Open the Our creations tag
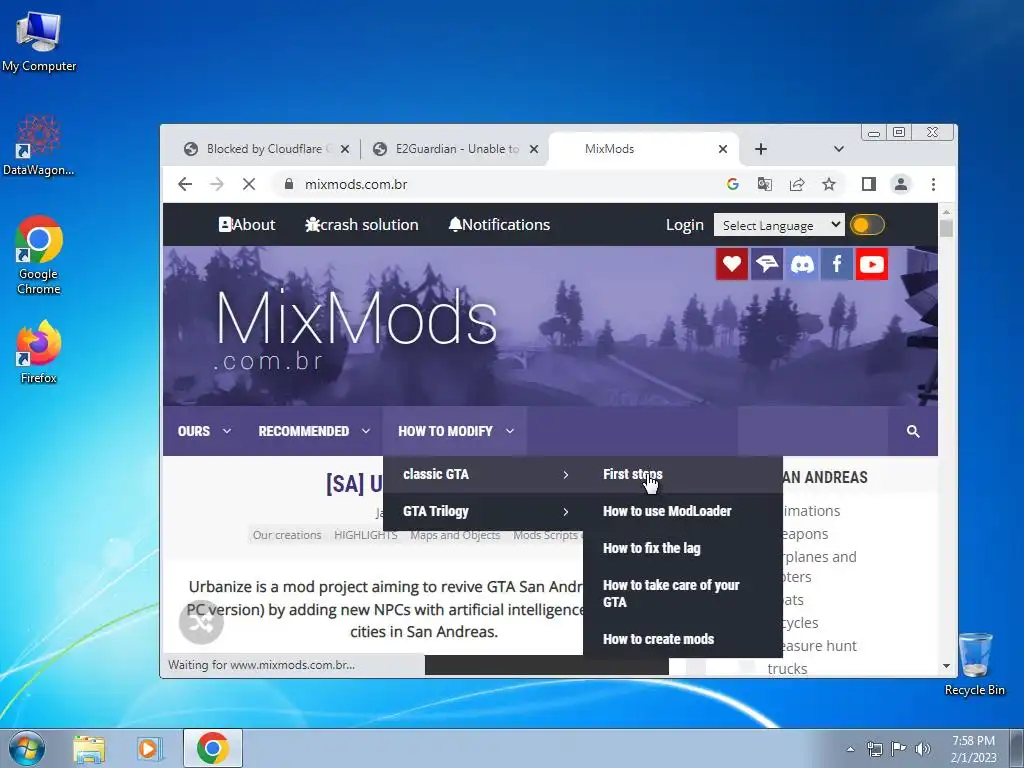Image resolution: width=1024 pixels, height=768 pixels. [287, 535]
